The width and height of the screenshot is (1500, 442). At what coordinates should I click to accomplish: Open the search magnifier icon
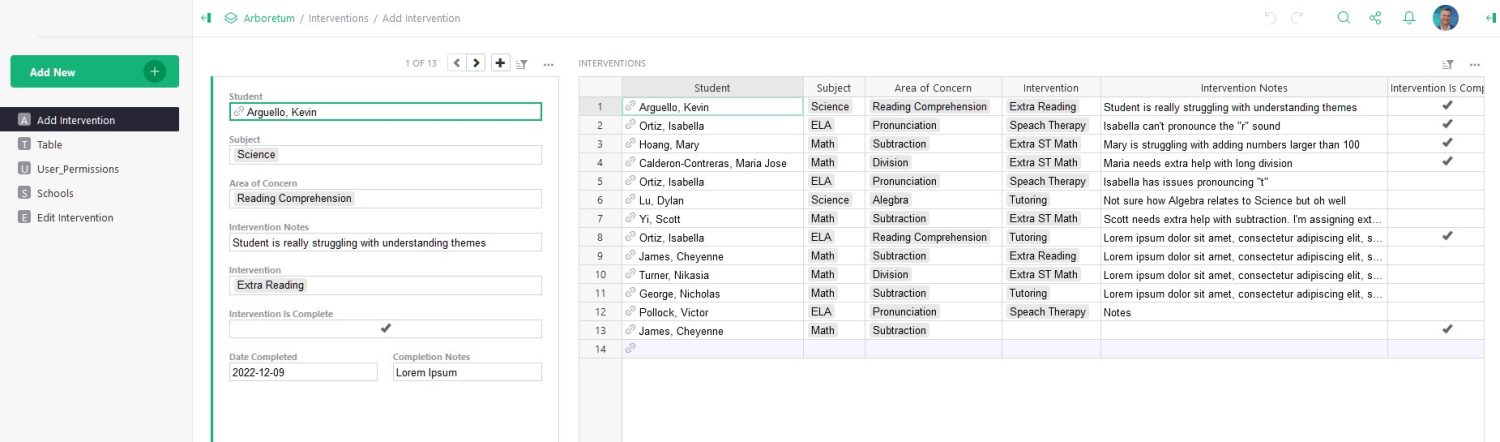coord(1344,18)
